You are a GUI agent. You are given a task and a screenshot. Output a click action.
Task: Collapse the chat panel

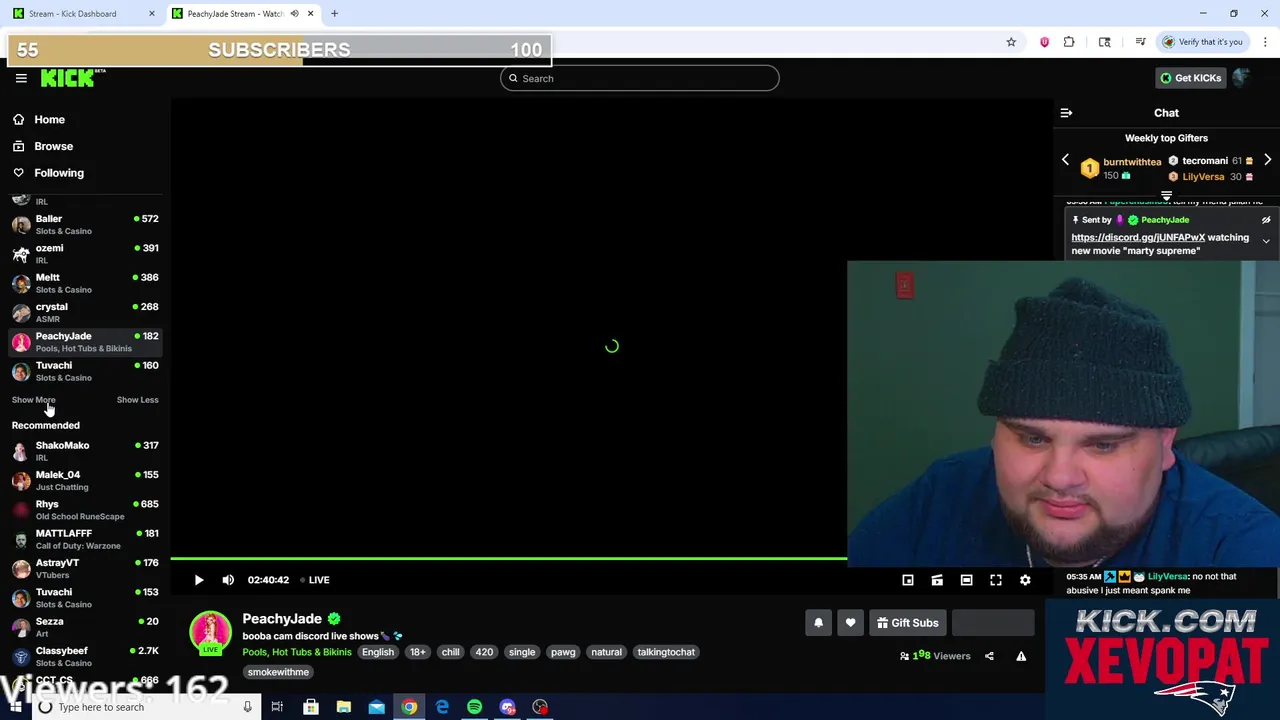click(x=1066, y=113)
